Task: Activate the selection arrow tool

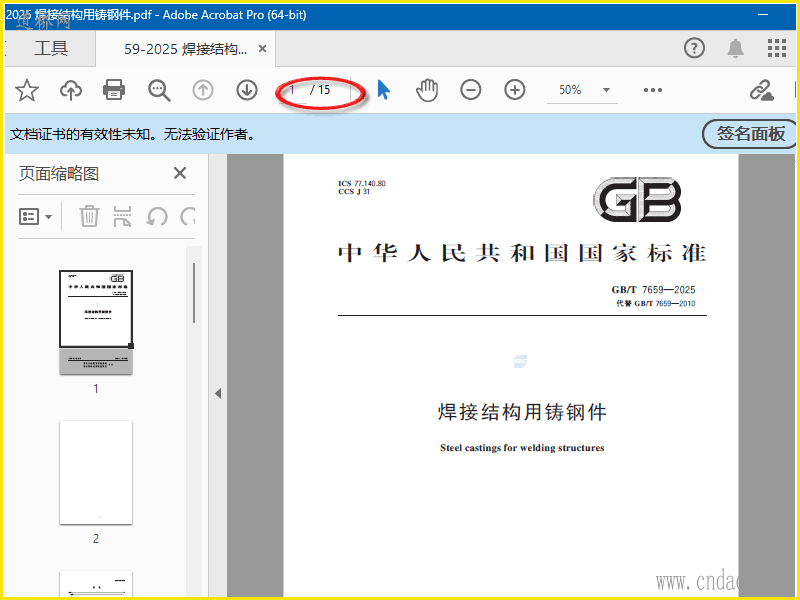Action: 384,90
